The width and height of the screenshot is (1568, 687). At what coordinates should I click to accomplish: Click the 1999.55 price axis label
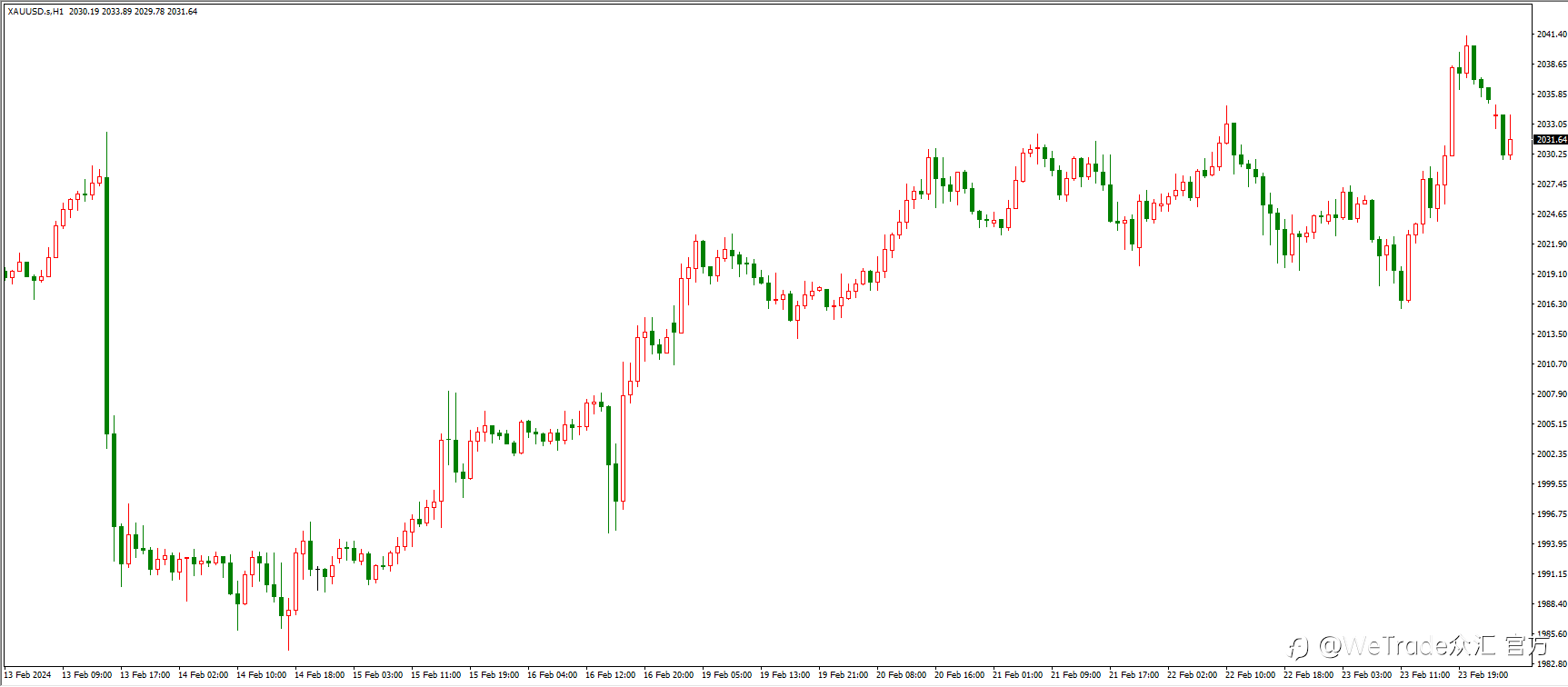pos(1552,484)
